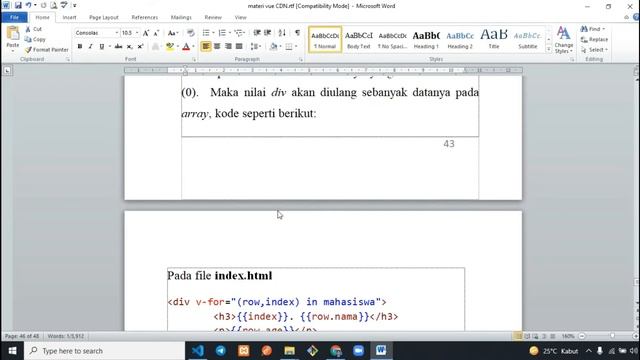Click the Text Effects icon

coord(155,47)
